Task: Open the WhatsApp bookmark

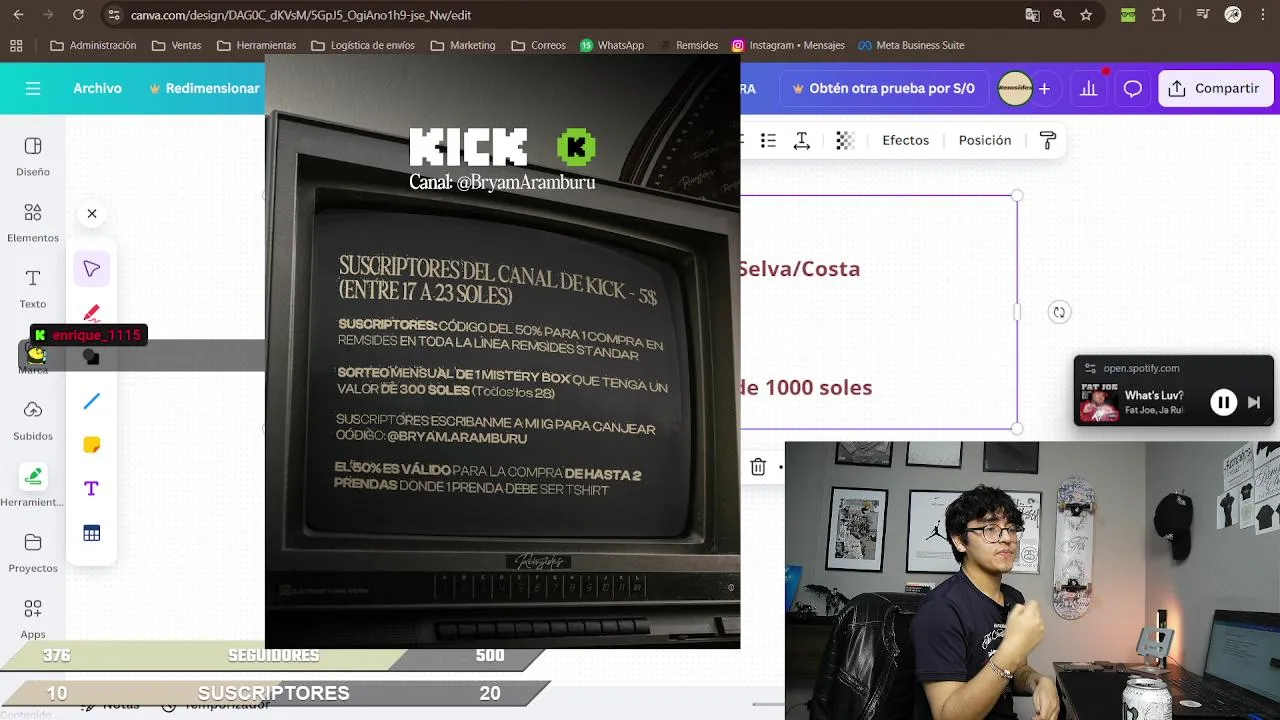Action: pyautogui.click(x=612, y=45)
